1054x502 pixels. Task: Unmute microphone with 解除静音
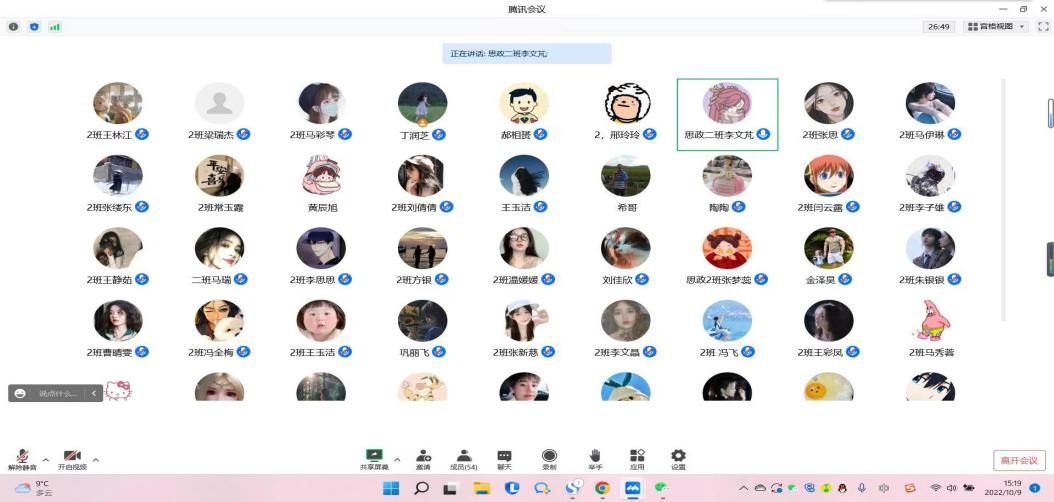coord(22,458)
